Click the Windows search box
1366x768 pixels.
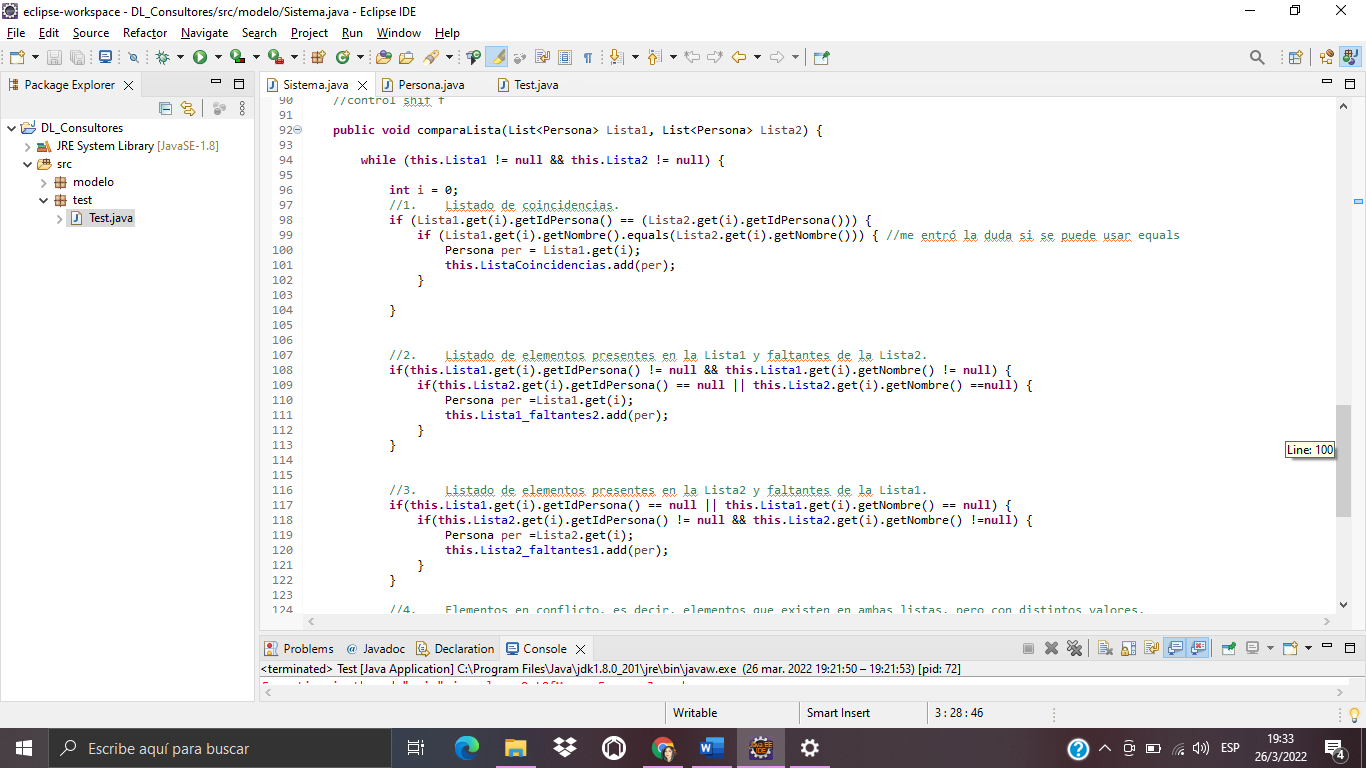pyautogui.click(x=218, y=748)
